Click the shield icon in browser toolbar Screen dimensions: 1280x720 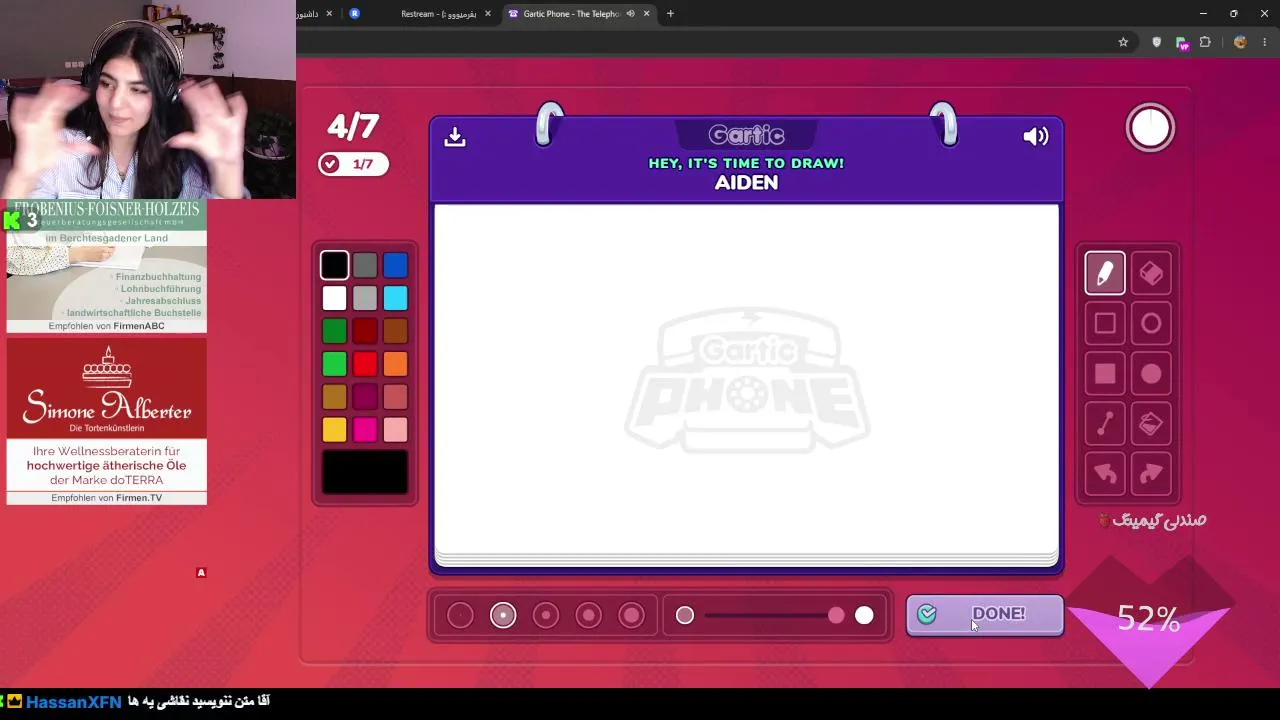(1157, 42)
